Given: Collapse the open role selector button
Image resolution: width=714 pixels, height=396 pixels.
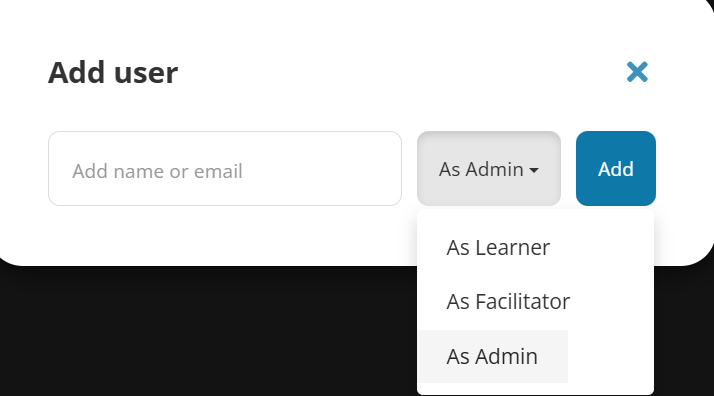Looking at the screenshot, I should (x=489, y=168).
